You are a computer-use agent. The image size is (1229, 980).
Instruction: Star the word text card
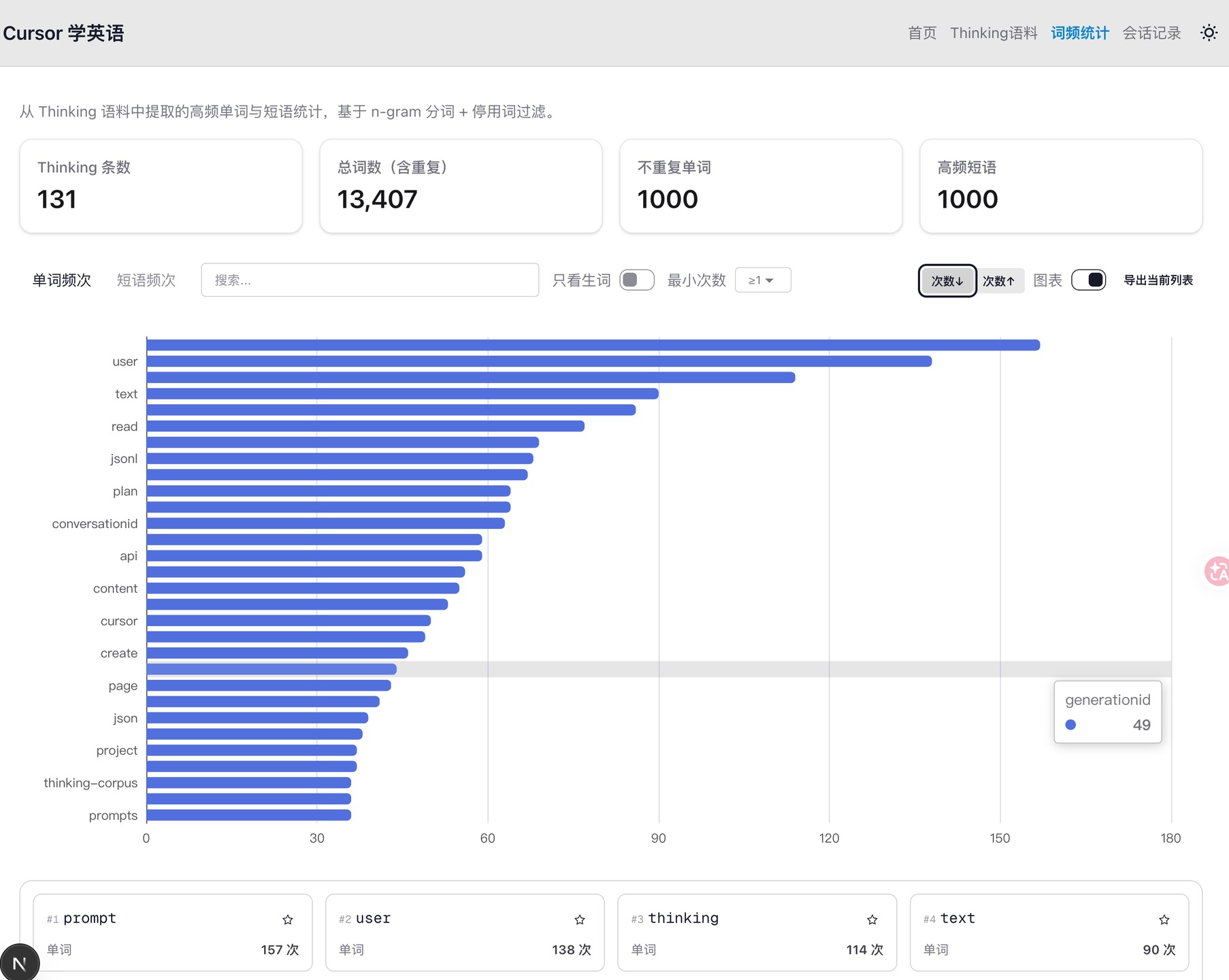point(1164,919)
